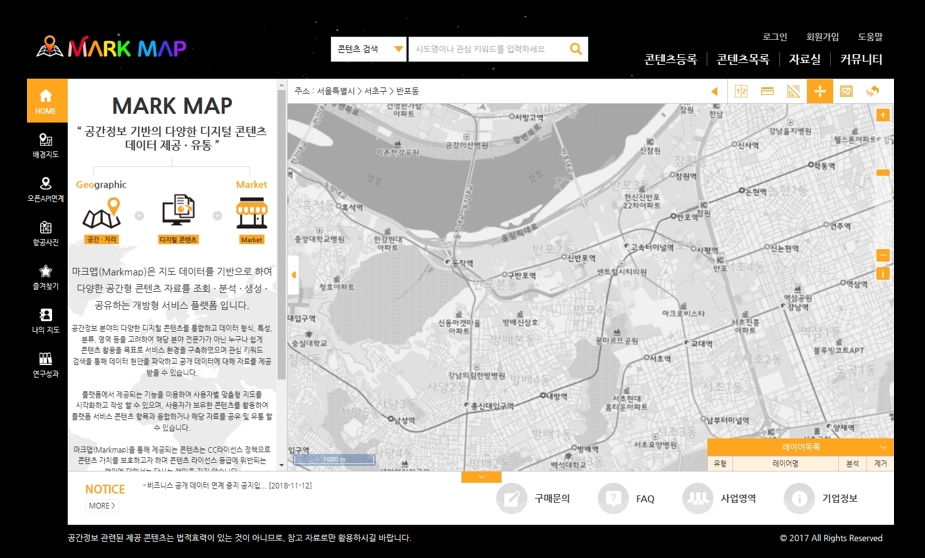This screenshot has width=925, height=558.
Task: Click the 고속터미널역 station on the map
Action: tap(648, 247)
